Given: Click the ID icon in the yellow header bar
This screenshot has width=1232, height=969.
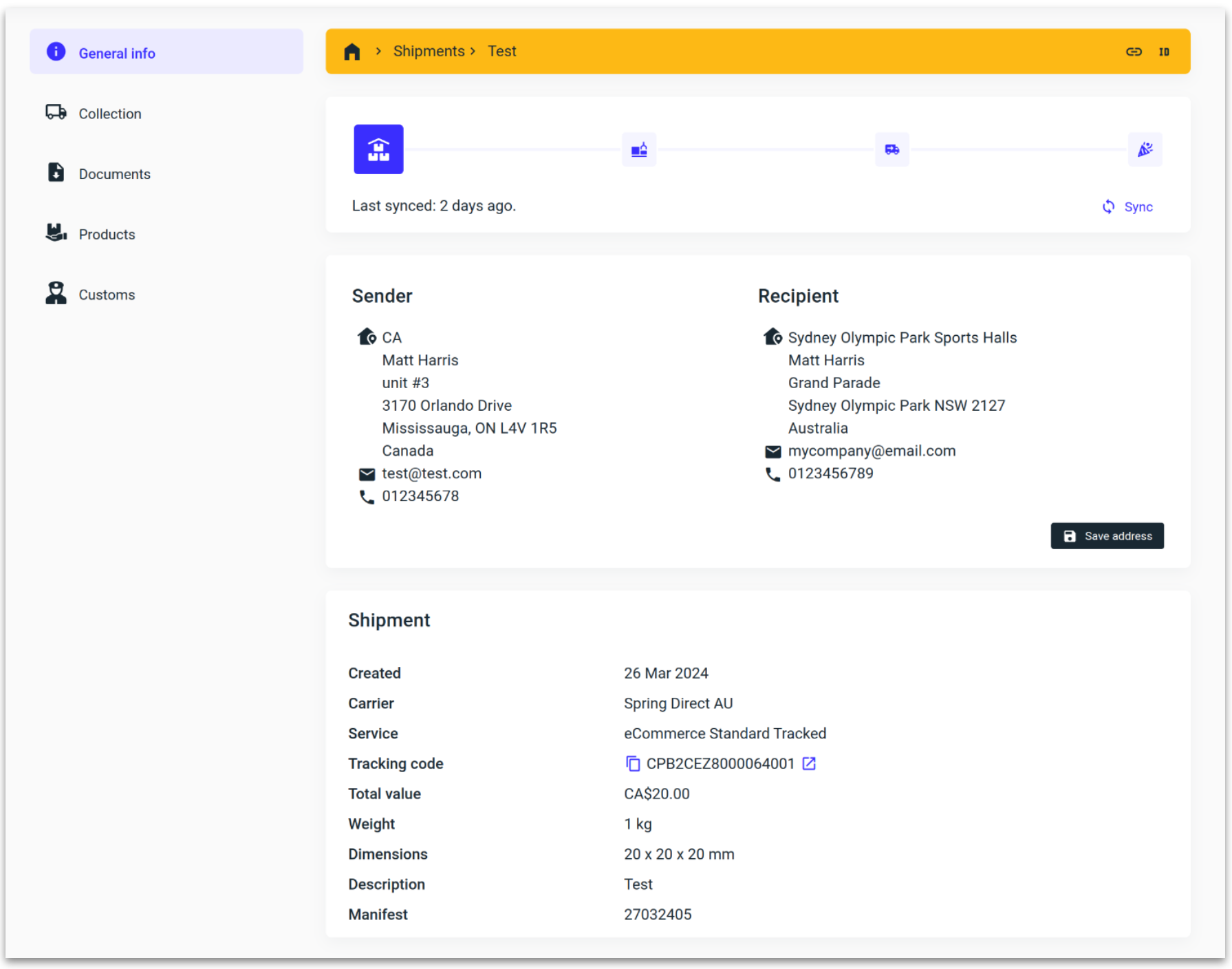Looking at the screenshot, I should pyautogui.click(x=1165, y=51).
